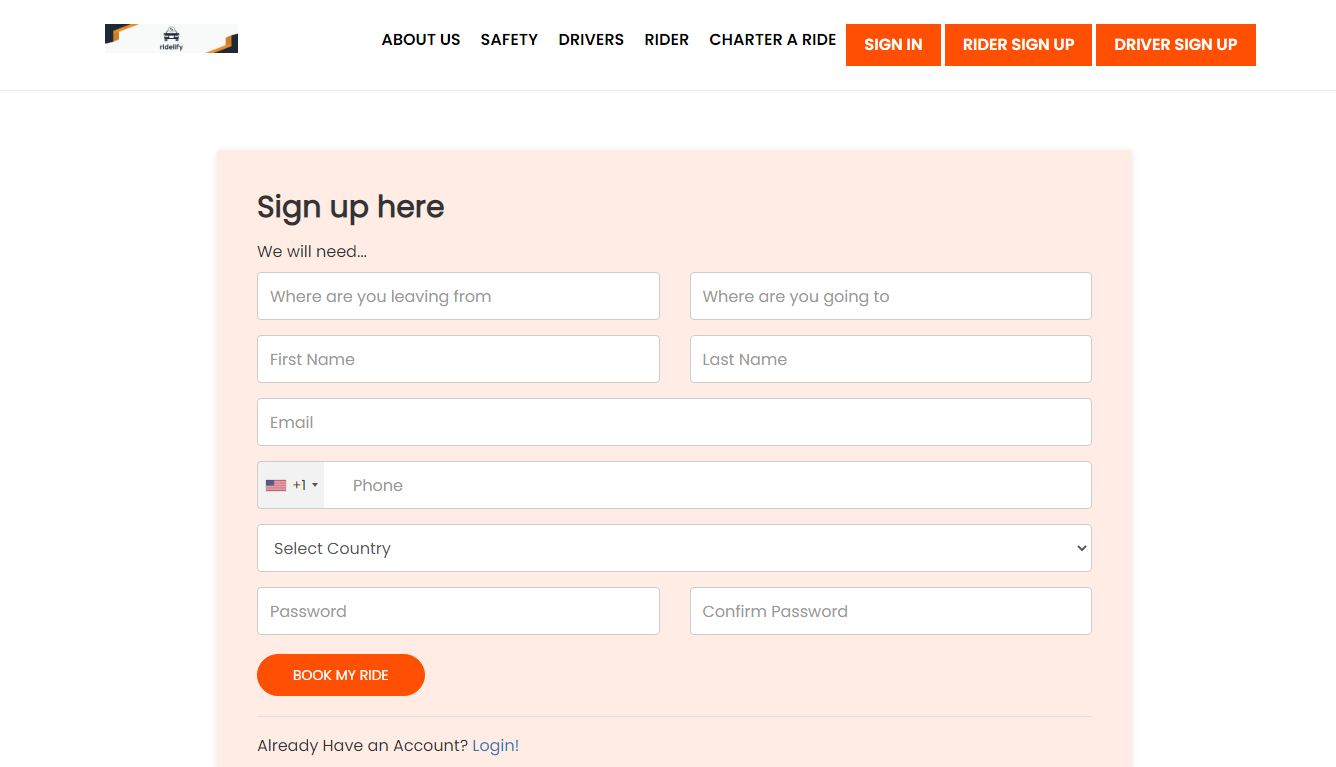
Task: Submit form with Book My Ride button
Action: (341, 675)
